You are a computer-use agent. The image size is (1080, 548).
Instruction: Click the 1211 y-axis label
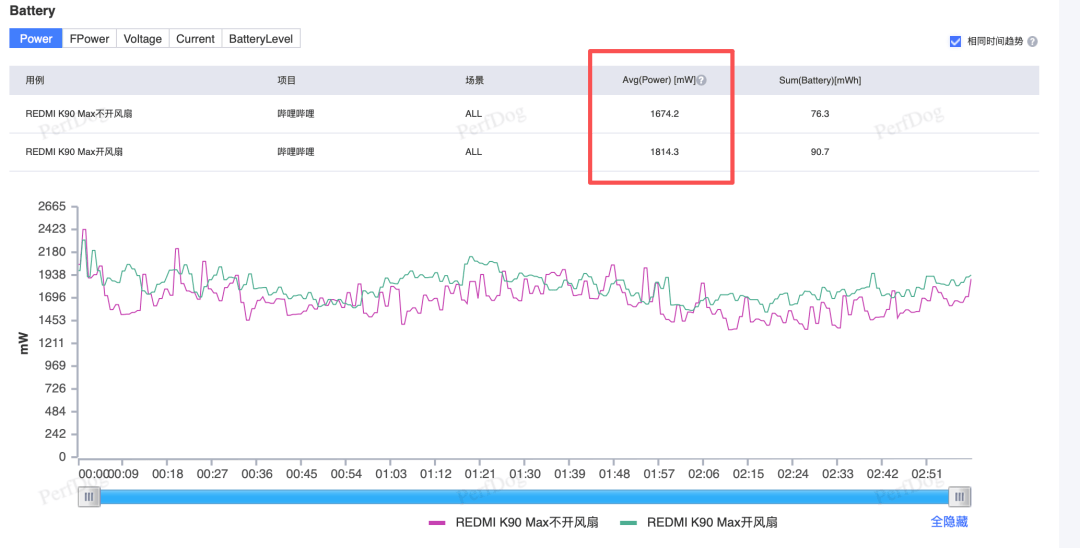click(53, 343)
